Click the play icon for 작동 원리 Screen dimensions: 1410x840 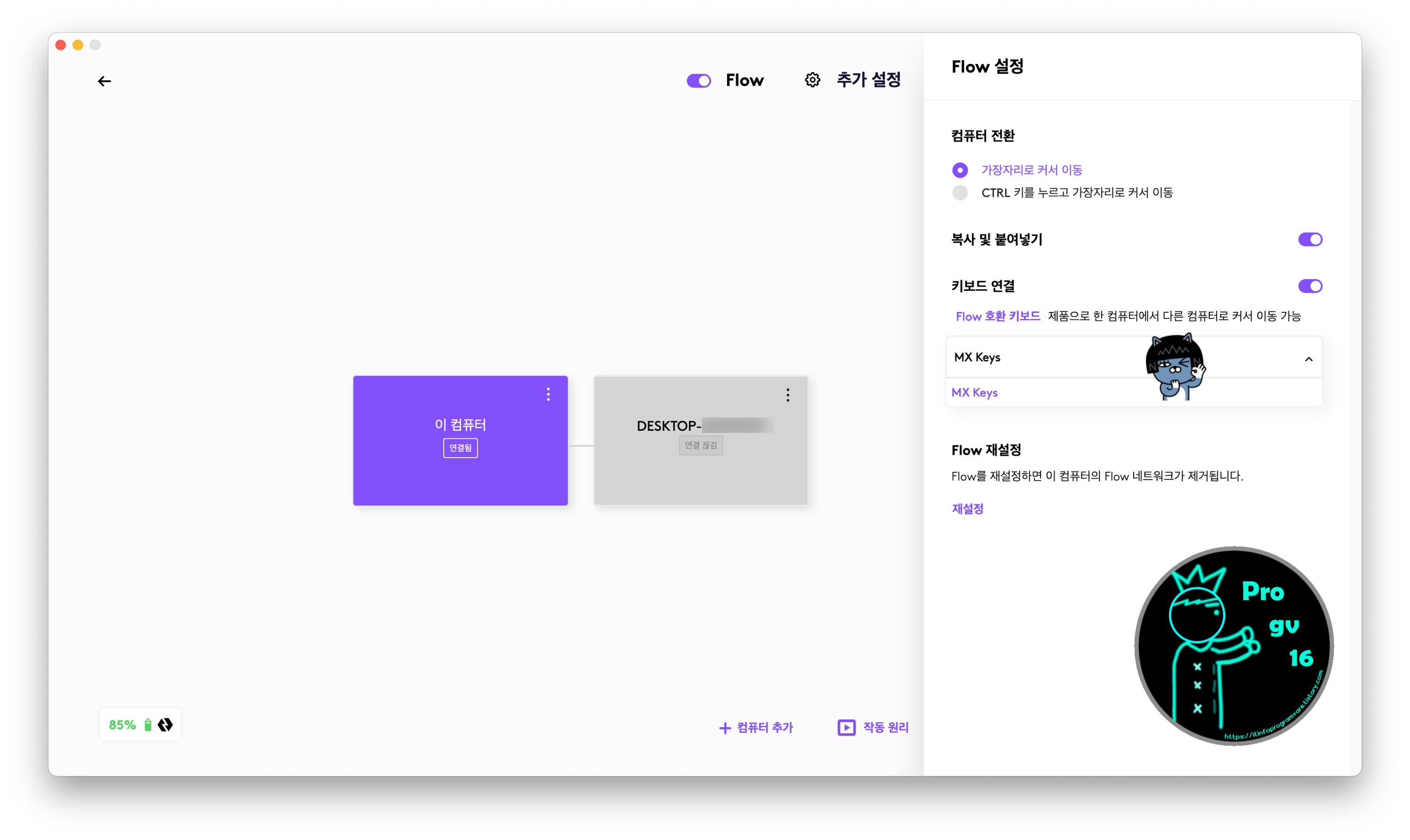coord(846,727)
